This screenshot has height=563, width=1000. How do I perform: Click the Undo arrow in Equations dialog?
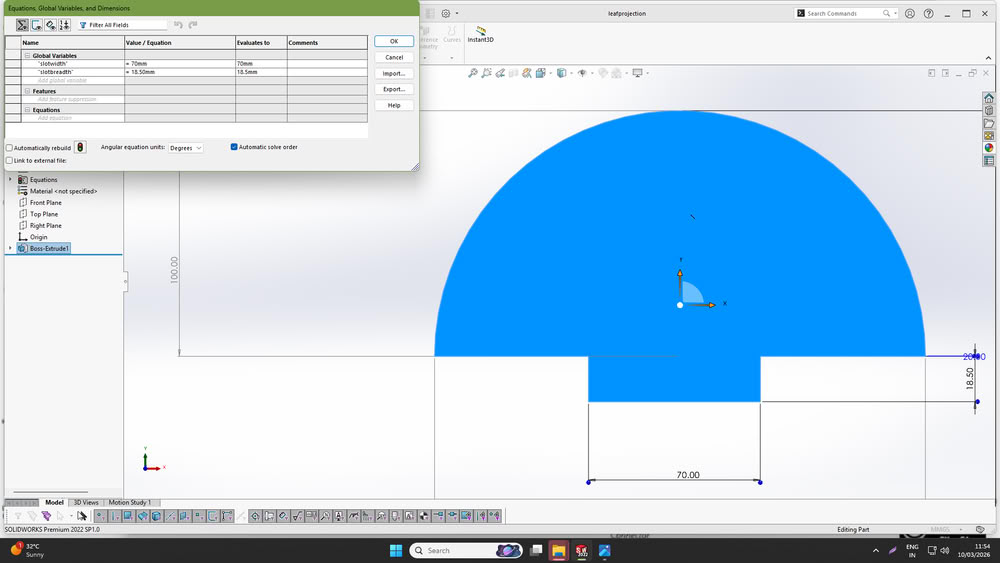(179, 25)
